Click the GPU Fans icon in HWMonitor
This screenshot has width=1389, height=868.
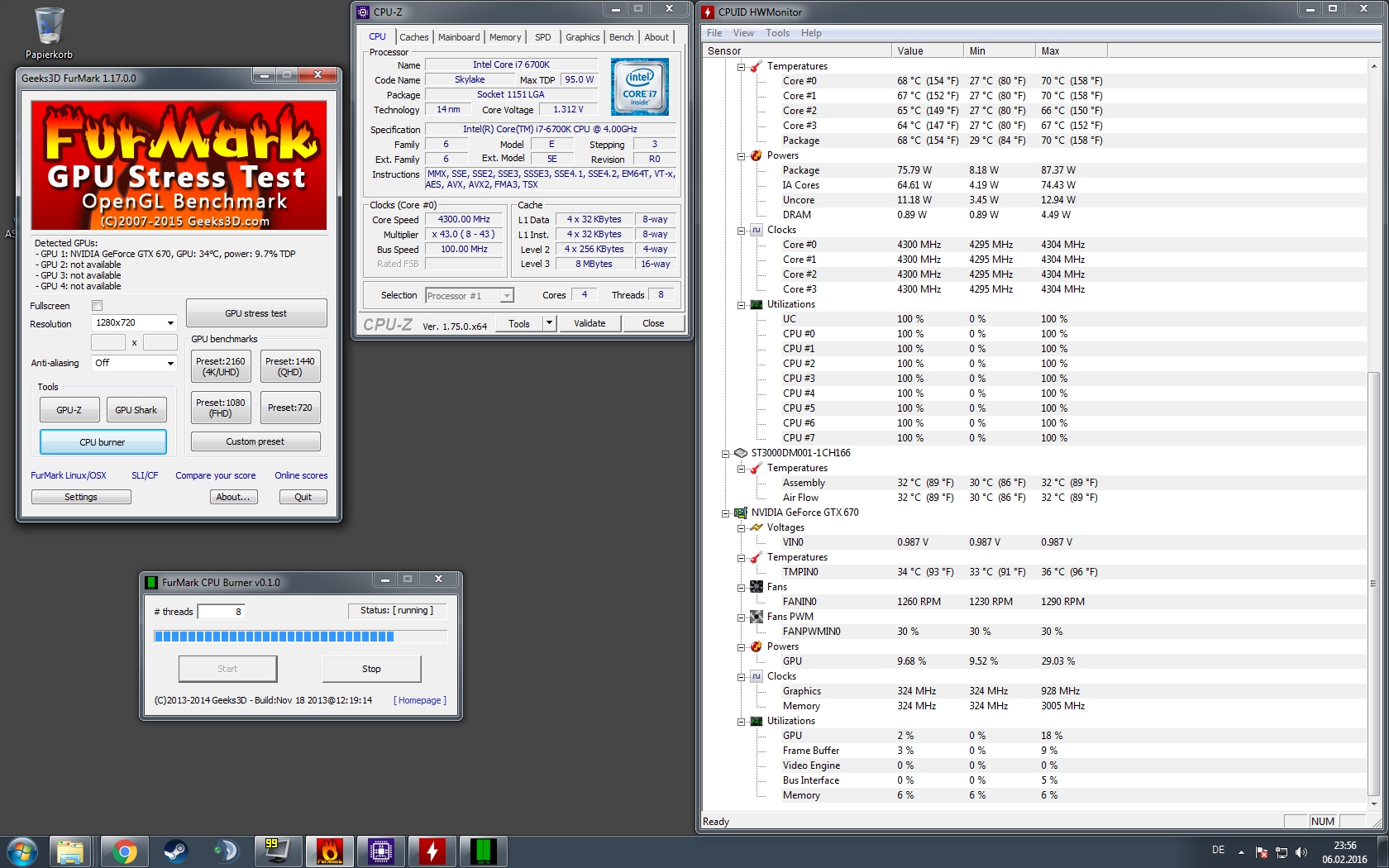[x=756, y=587]
